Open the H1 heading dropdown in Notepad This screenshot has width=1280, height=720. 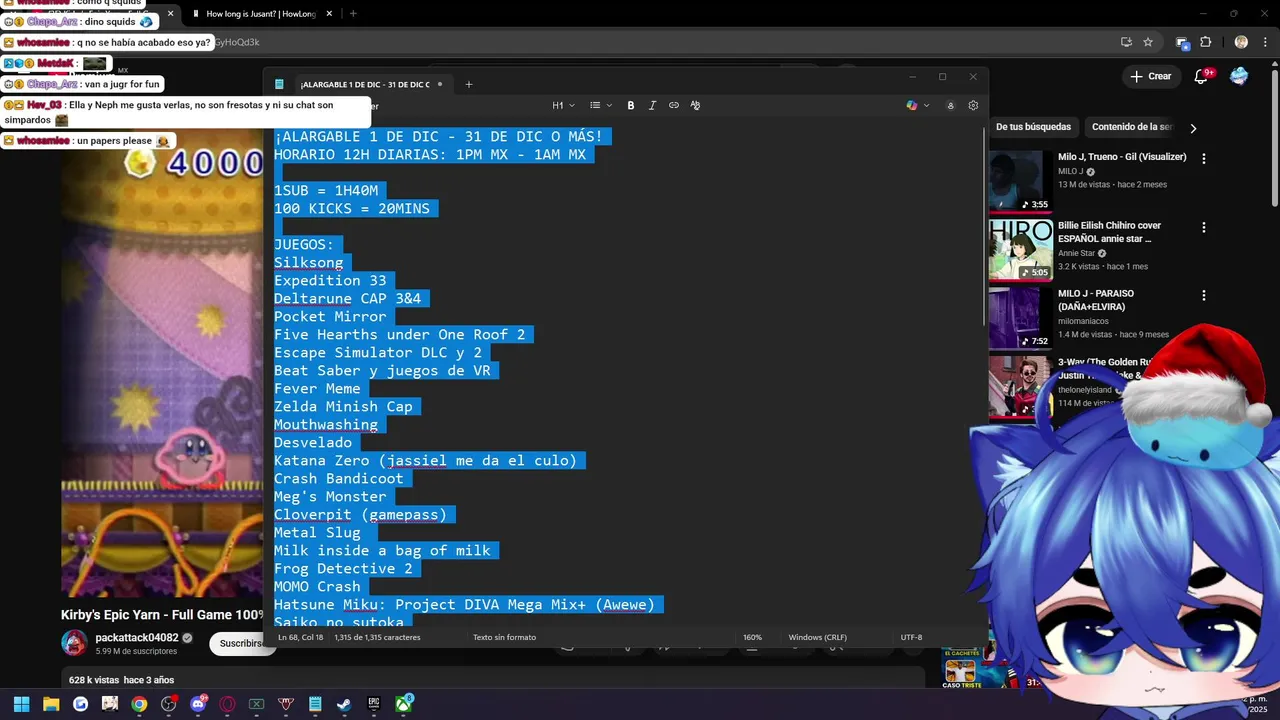coord(563,105)
